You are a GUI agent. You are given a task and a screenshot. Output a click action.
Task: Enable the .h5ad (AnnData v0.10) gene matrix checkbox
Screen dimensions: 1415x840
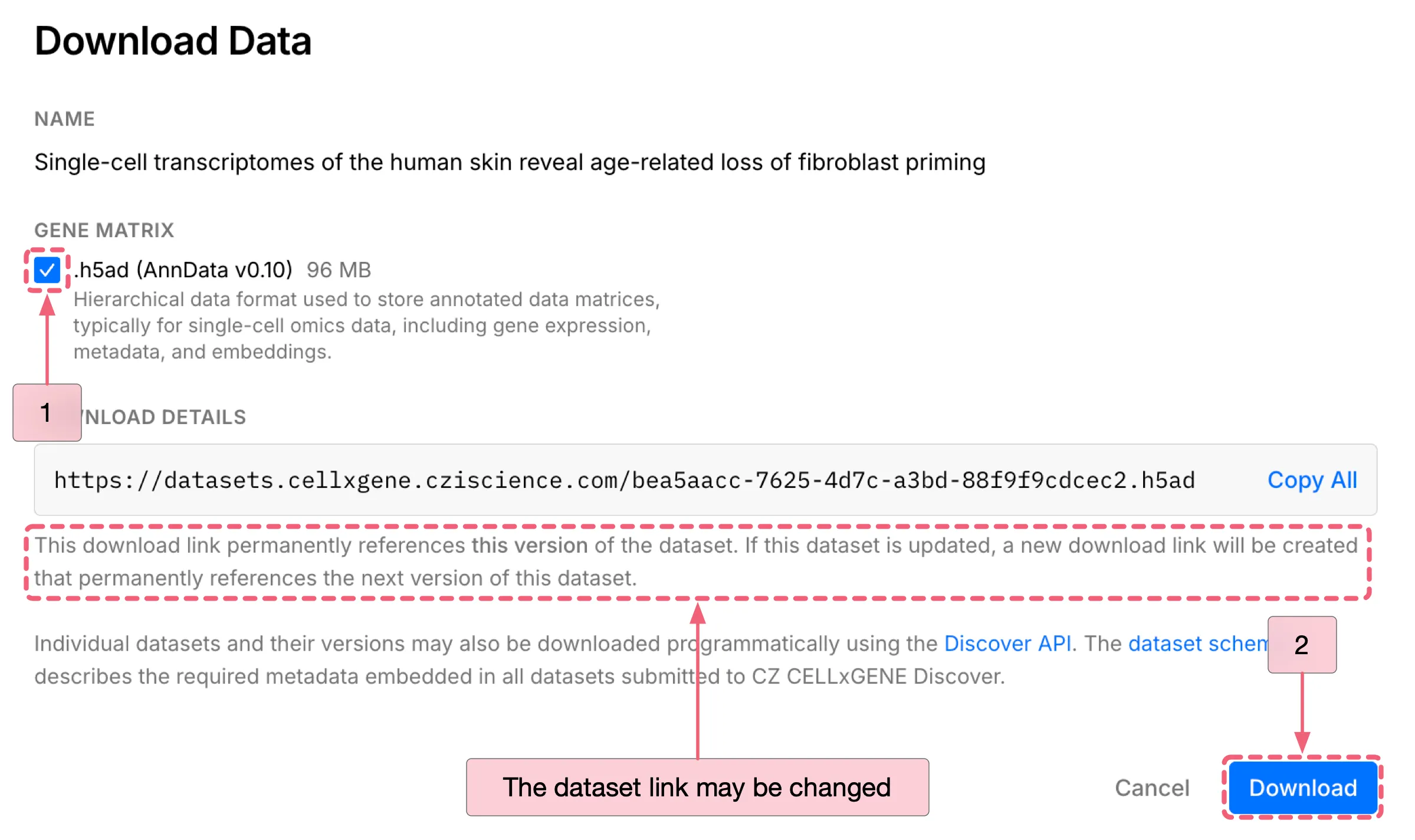click(46, 270)
